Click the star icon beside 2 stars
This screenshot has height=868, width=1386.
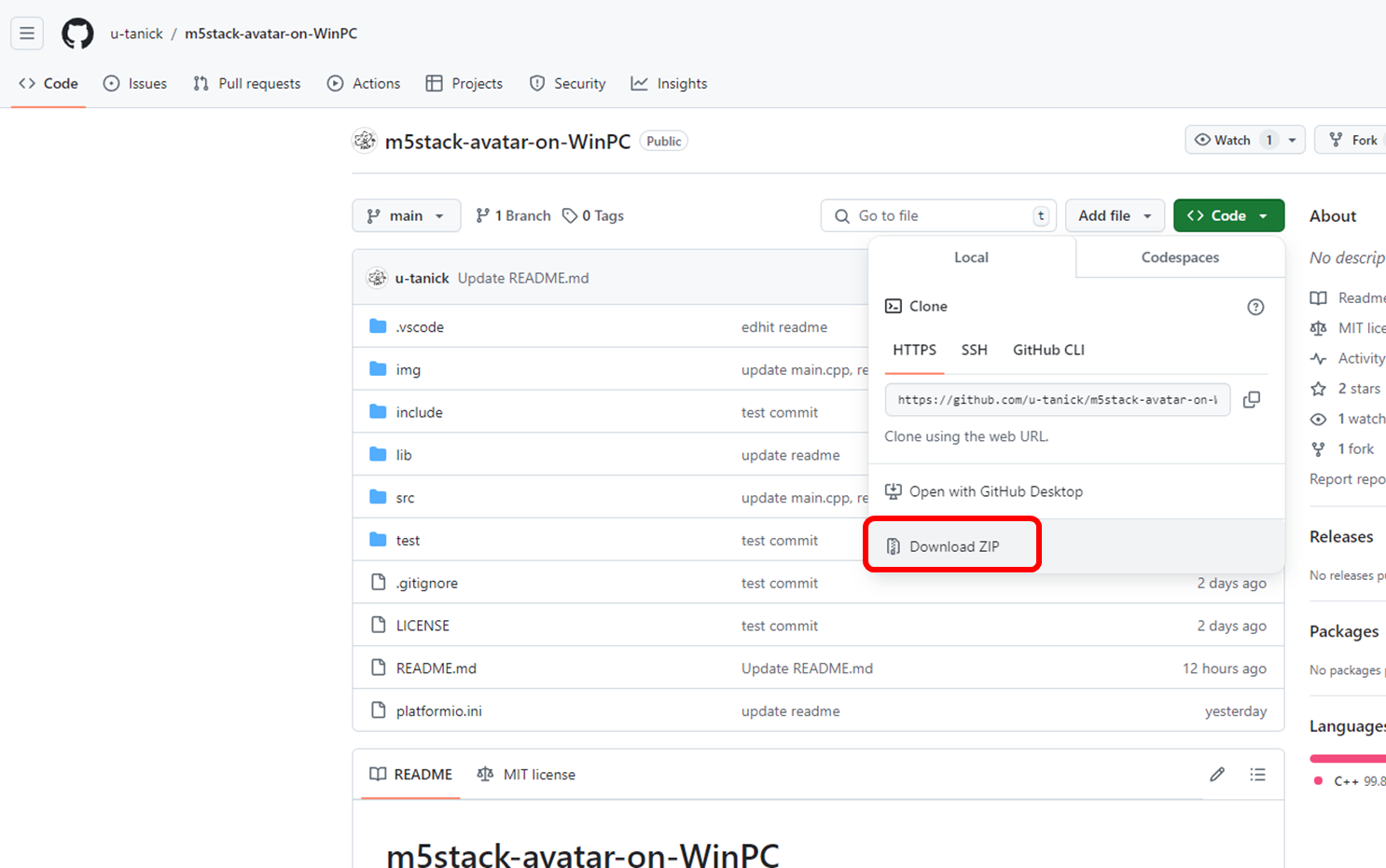[1318, 389]
